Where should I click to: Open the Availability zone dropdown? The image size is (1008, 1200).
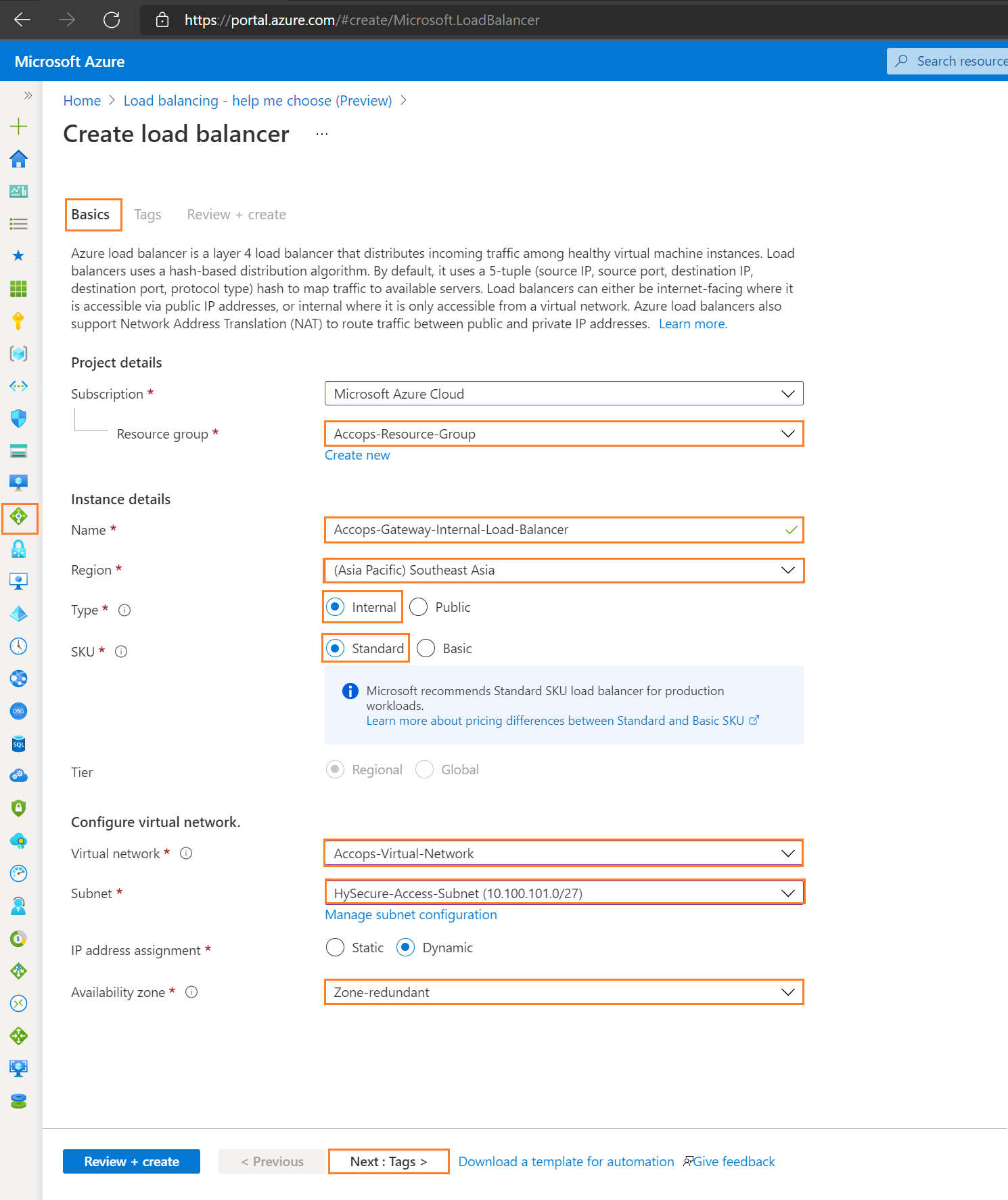point(564,992)
